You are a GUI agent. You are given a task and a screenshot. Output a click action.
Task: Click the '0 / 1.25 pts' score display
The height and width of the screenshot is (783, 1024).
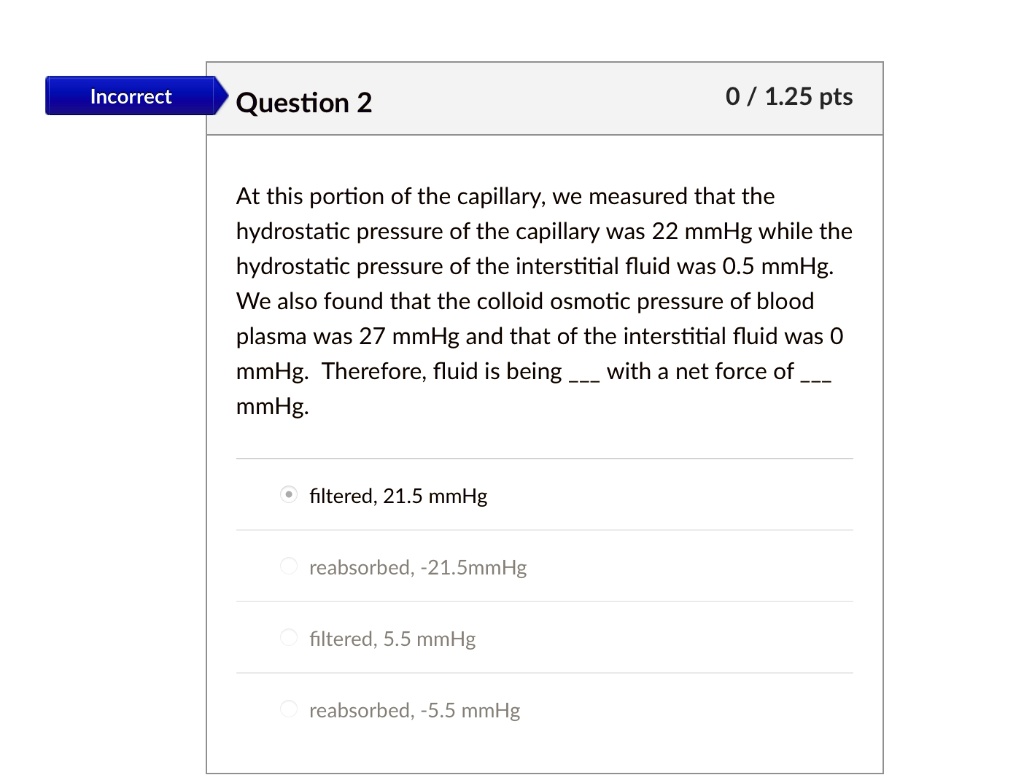point(789,96)
